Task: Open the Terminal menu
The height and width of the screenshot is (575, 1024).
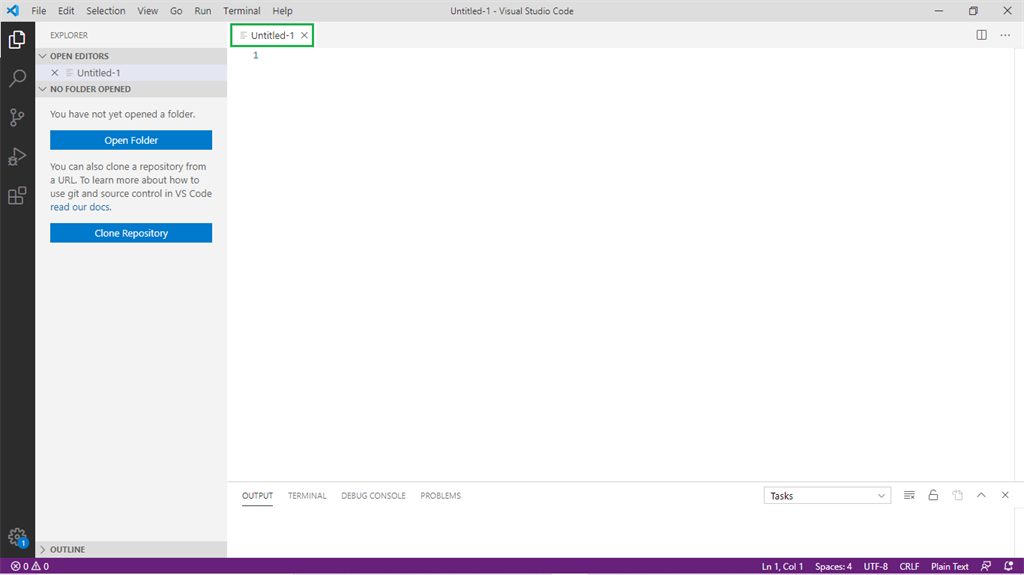Action: (242, 10)
